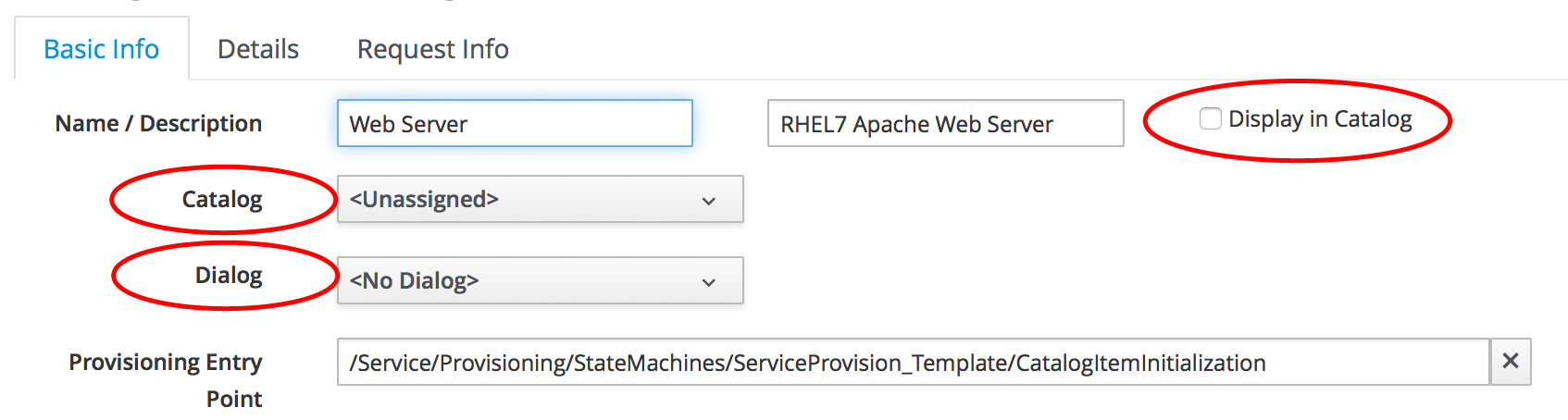1568x420 pixels.
Task: Open the Dialog dropdown showing <No Dialog>
Action: [540, 281]
